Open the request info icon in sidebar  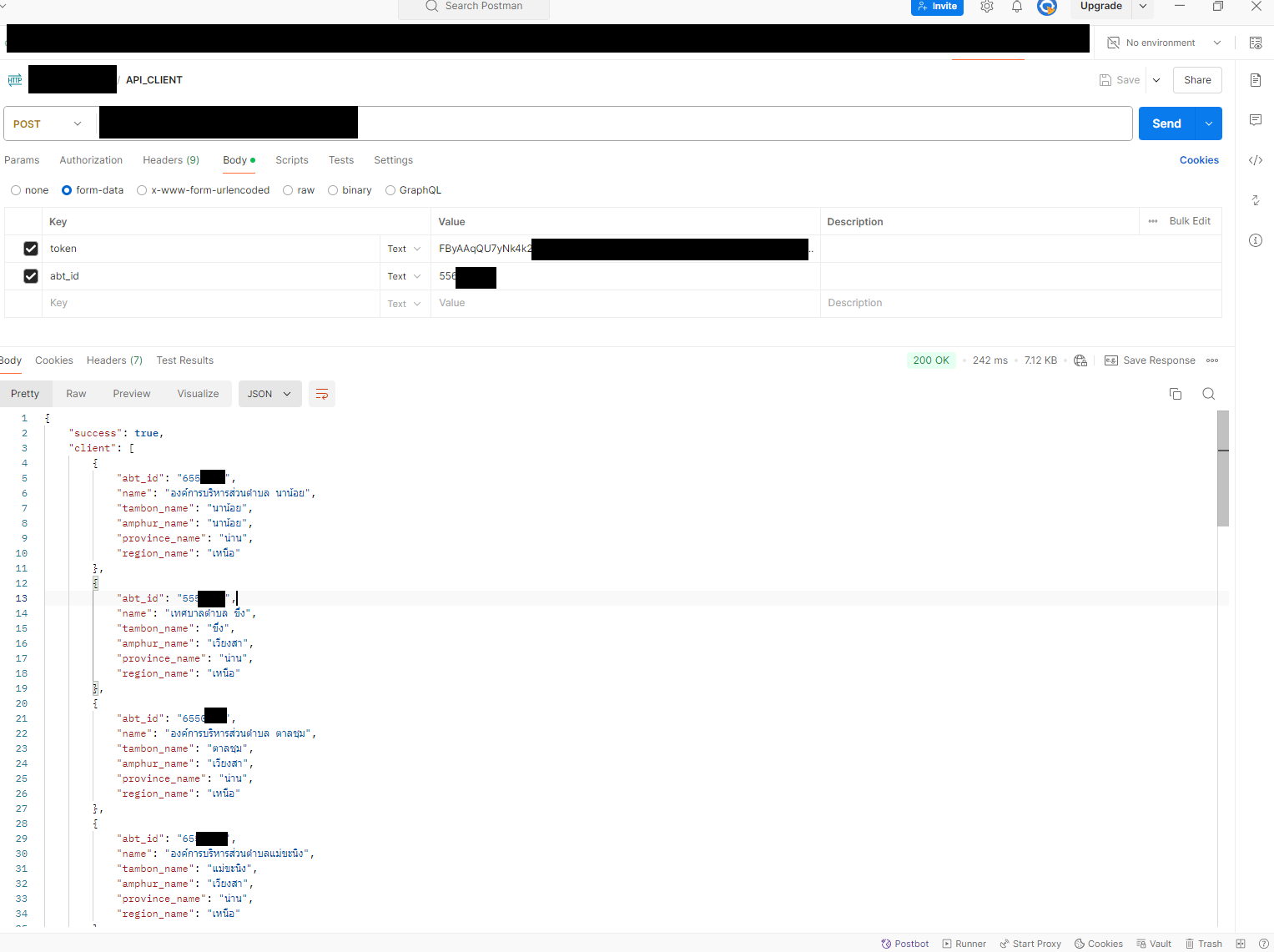(x=1256, y=240)
